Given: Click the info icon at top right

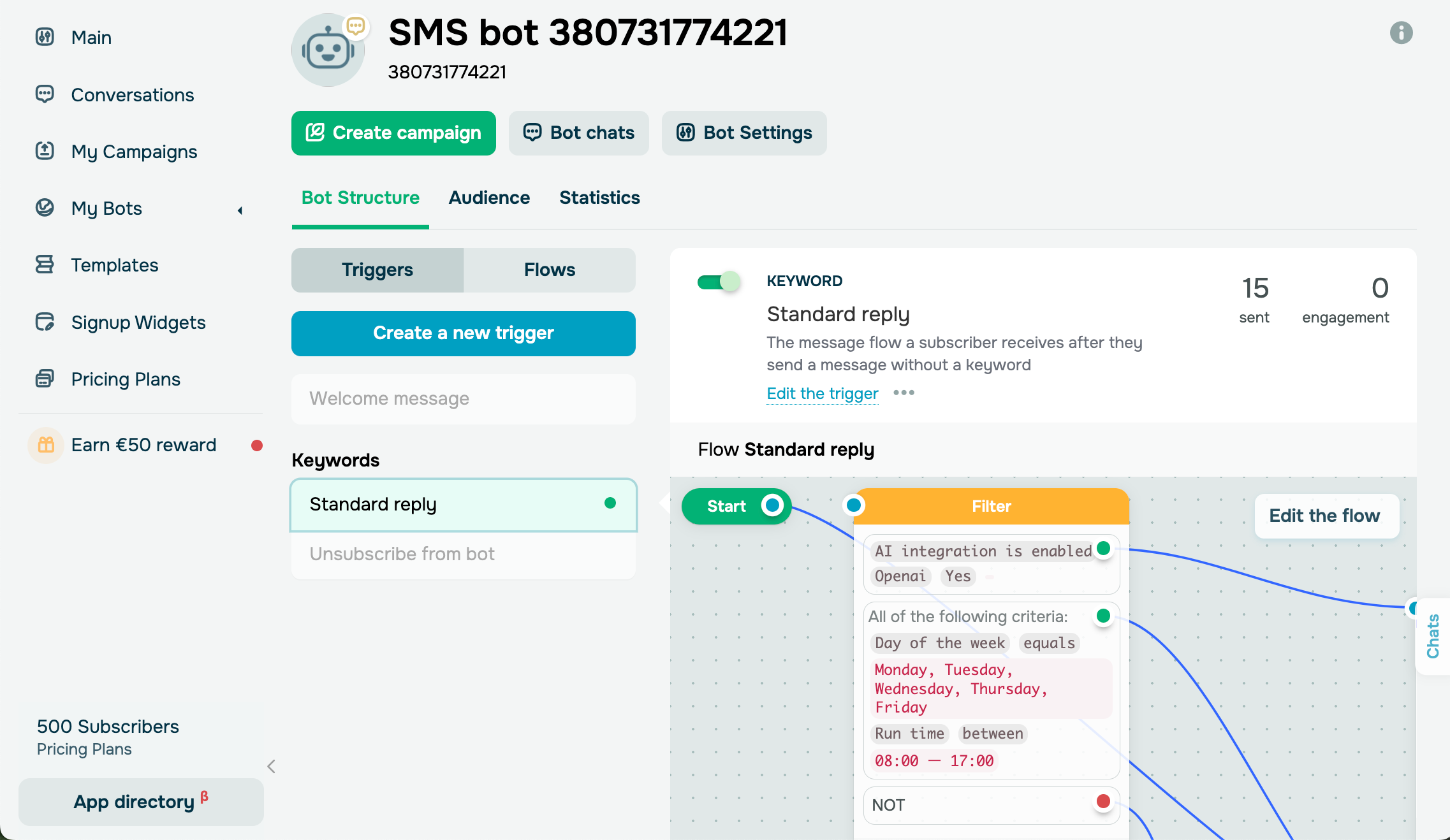Looking at the screenshot, I should pyautogui.click(x=1401, y=33).
